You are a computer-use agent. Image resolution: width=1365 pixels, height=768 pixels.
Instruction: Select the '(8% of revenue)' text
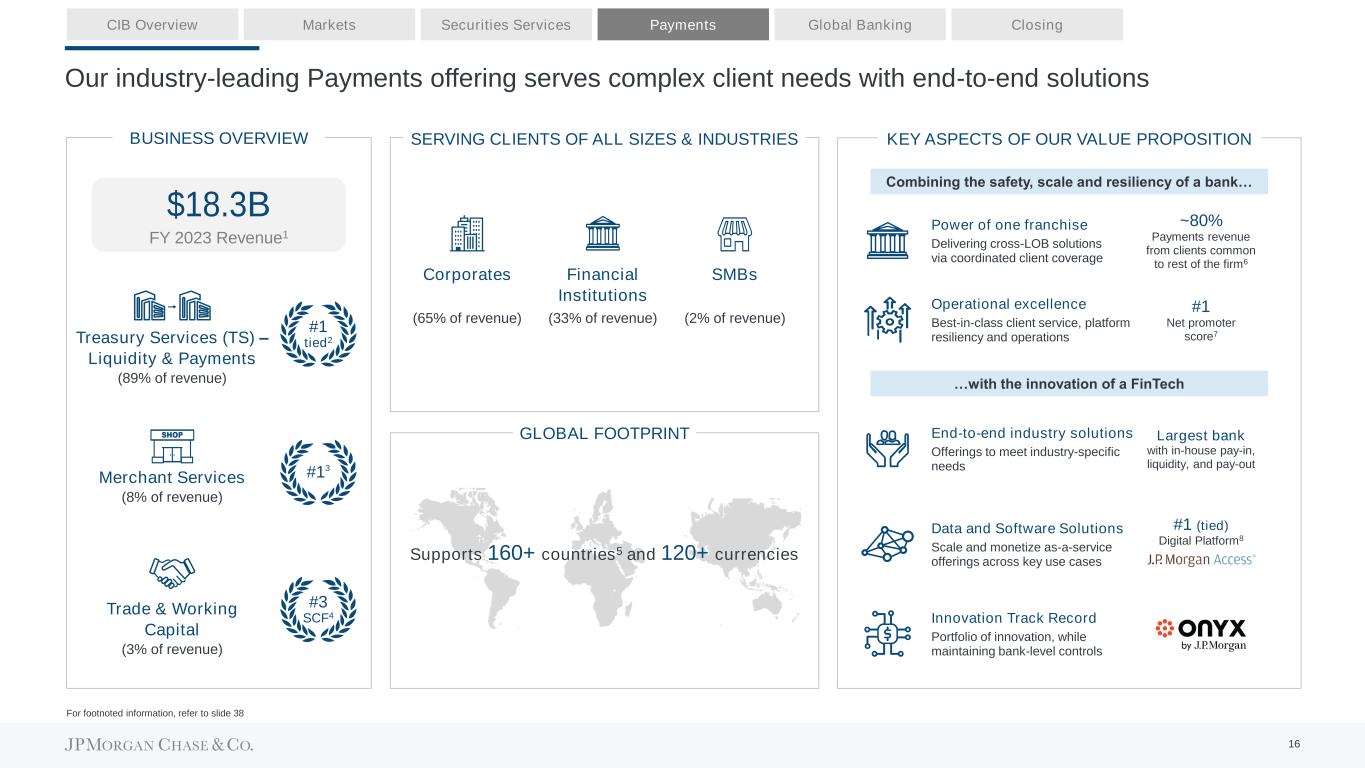[172, 497]
